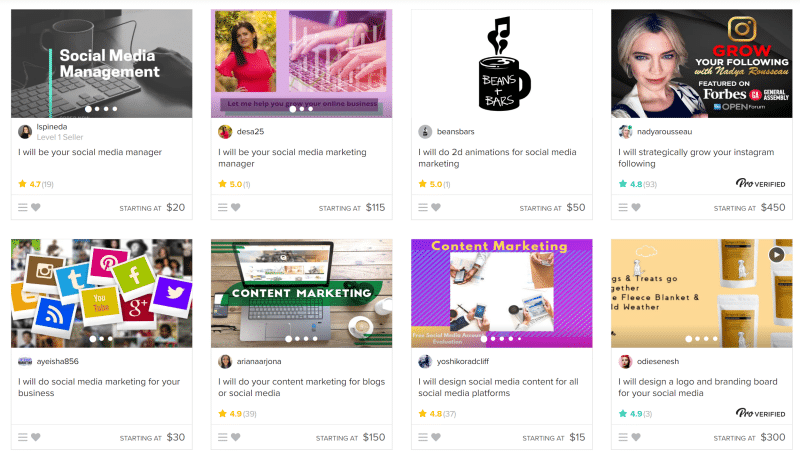Open gig 'I will do 2d animations for social media marketing'
This screenshot has height=455, width=800.
[x=497, y=158]
